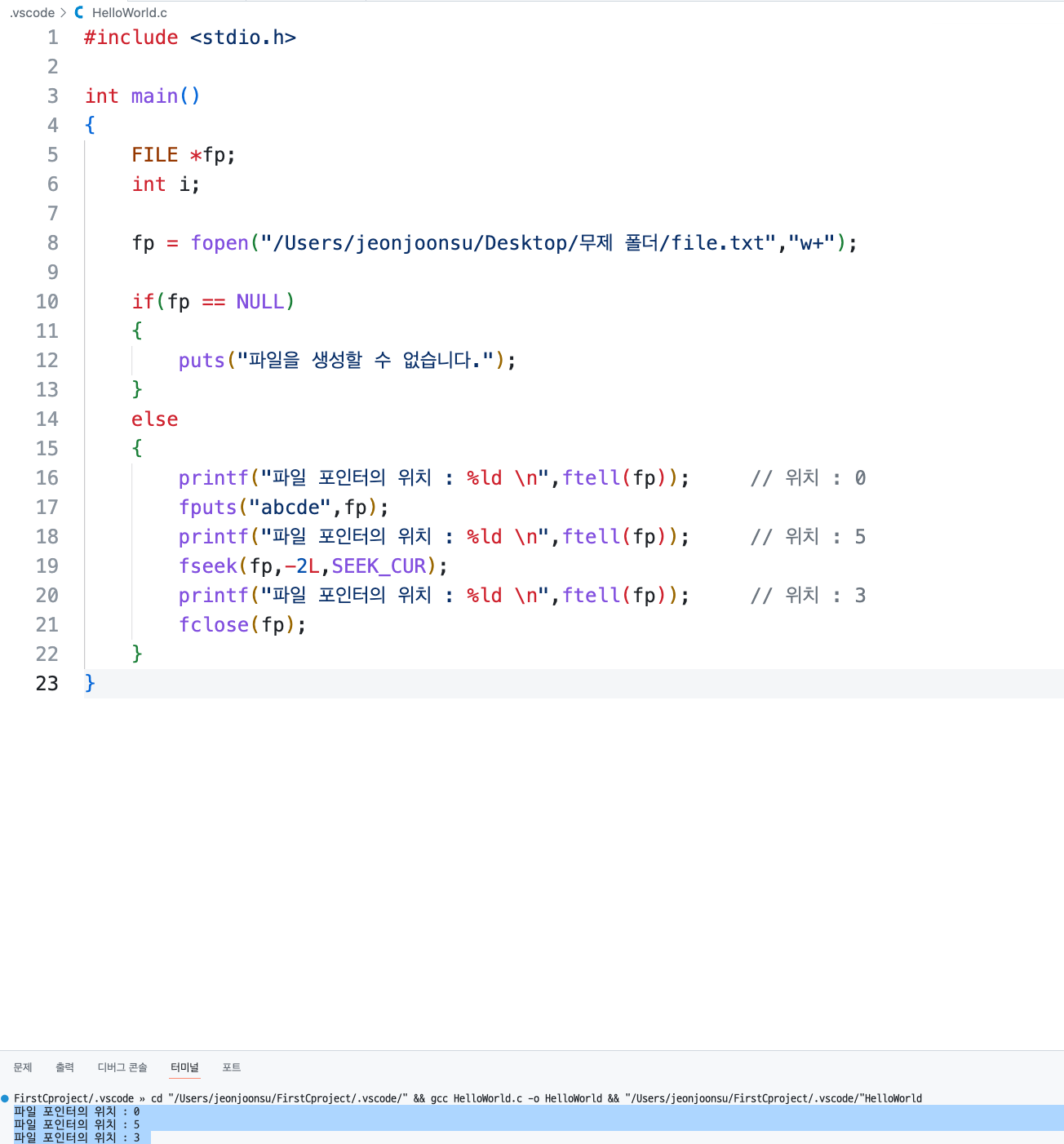Click the <stdio.h> header text
This screenshot has width=1064, height=1144.
(x=243, y=38)
